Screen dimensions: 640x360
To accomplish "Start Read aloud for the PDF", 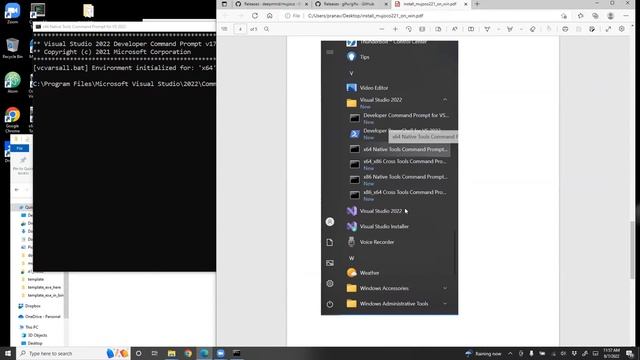I will [454, 29].
